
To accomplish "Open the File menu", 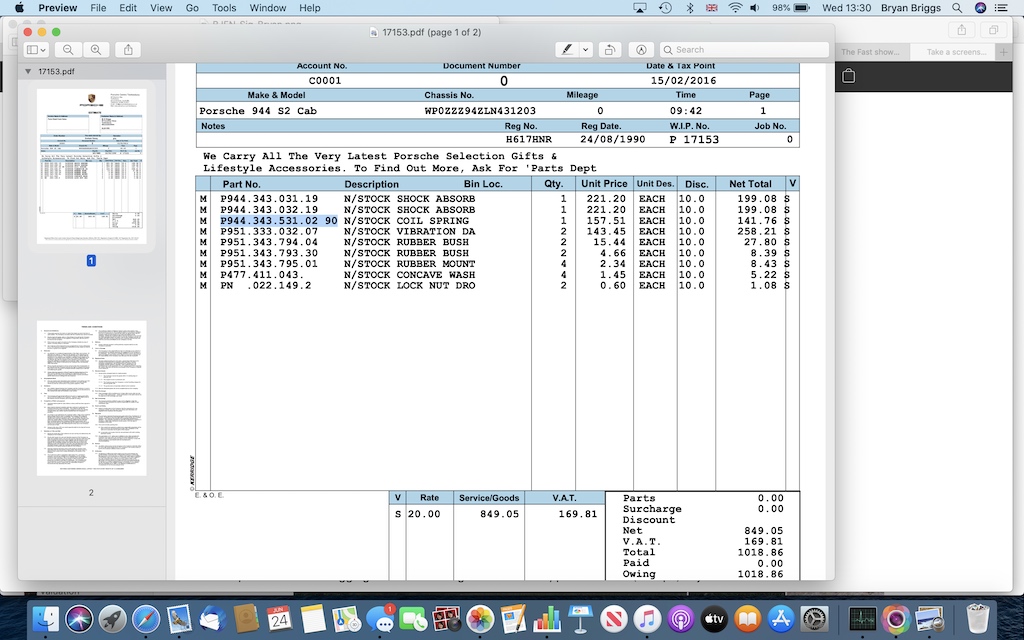I will pyautogui.click(x=98, y=8).
